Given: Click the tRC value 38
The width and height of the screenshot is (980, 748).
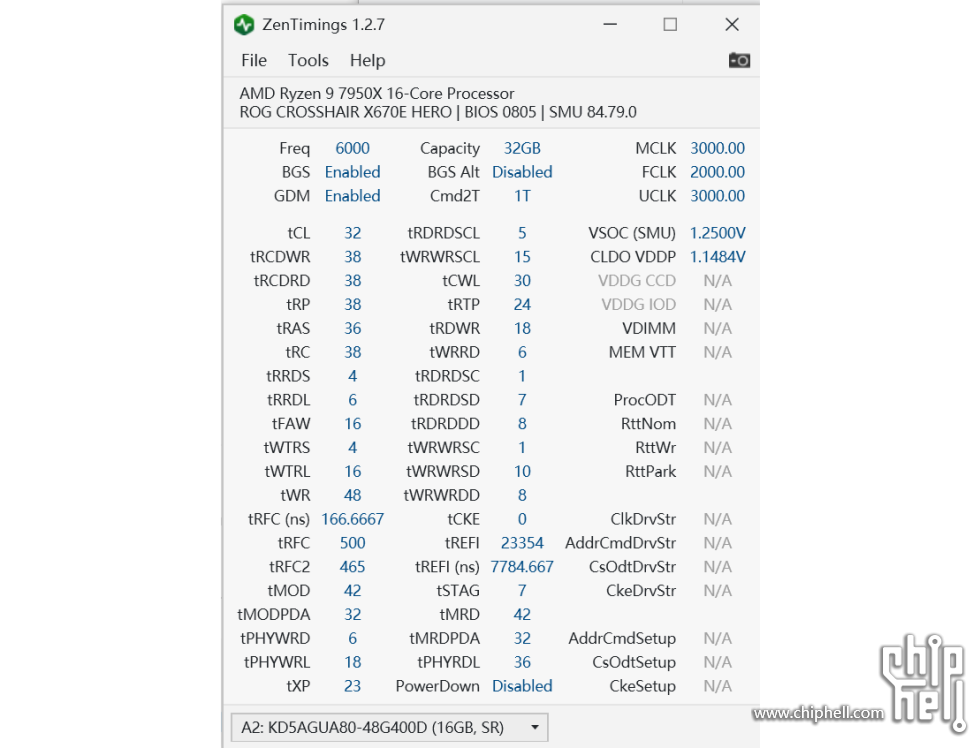Looking at the screenshot, I should pyautogui.click(x=352, y=352).
